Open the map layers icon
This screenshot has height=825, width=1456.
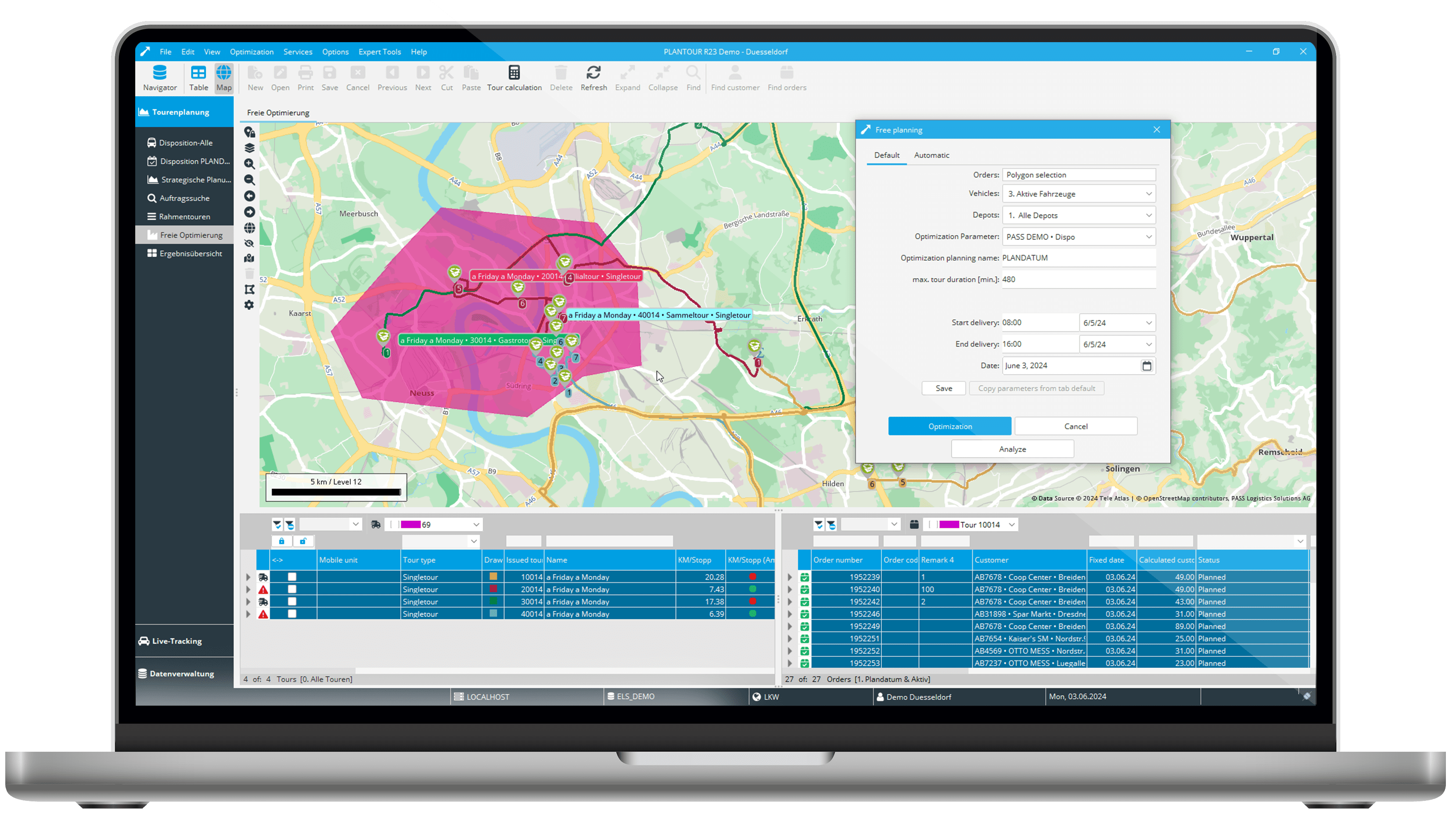coord(249,148)
